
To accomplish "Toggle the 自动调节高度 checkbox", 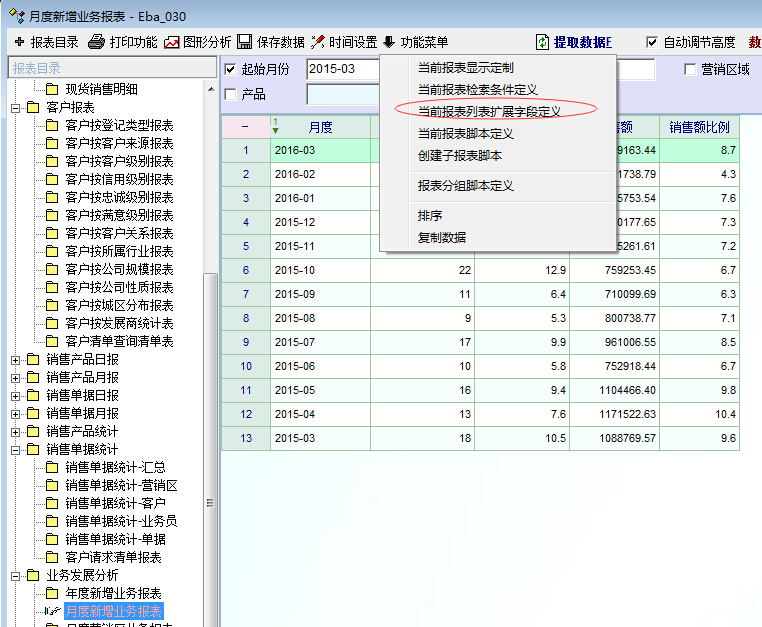I will (652, 42).
